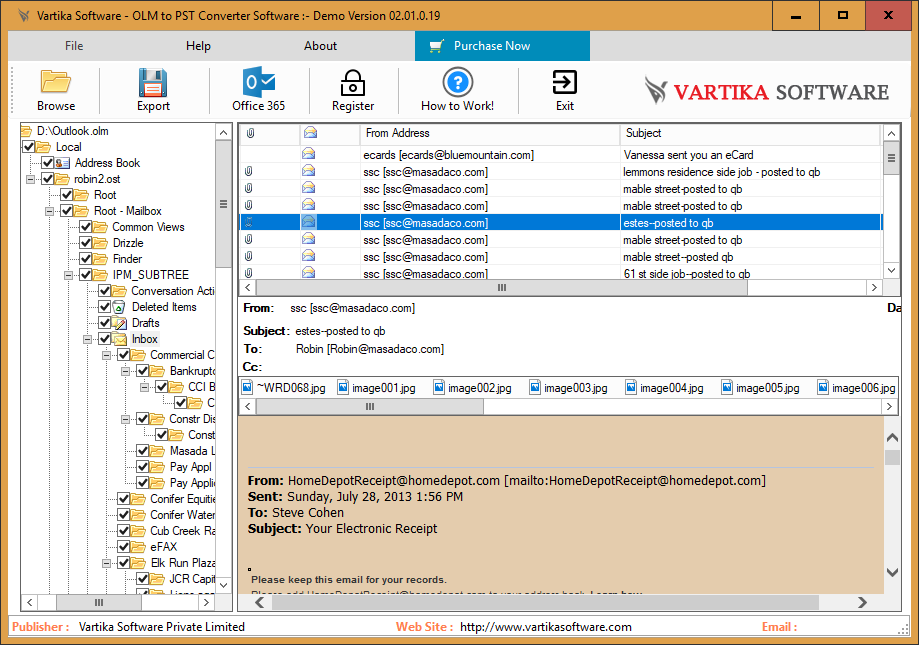
Task: Click the folder tree scroll right arrow
Action: click(x=206, y=602)
